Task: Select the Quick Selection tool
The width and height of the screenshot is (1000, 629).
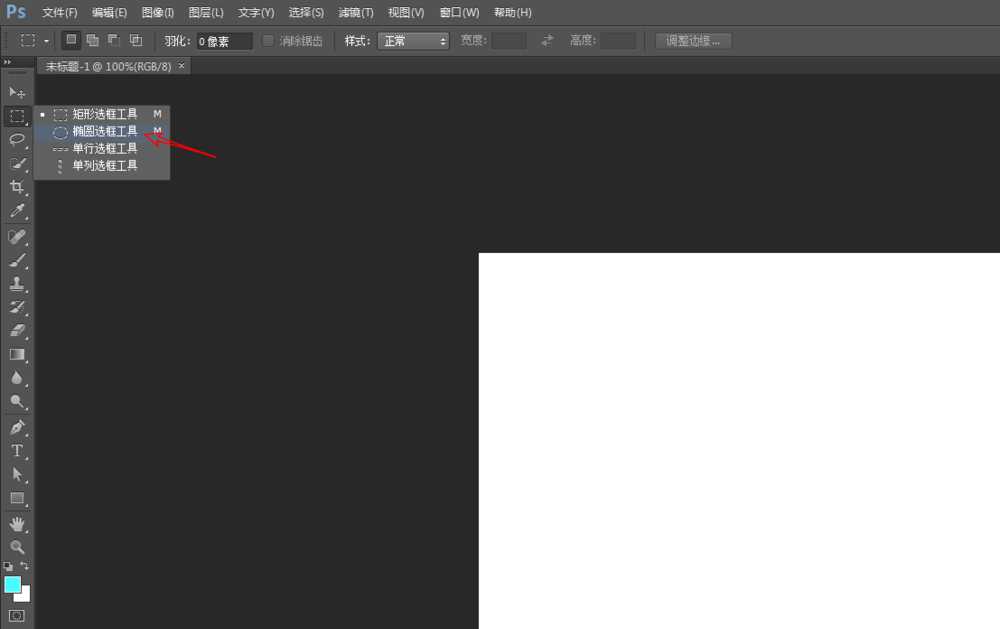Action: 17,163
